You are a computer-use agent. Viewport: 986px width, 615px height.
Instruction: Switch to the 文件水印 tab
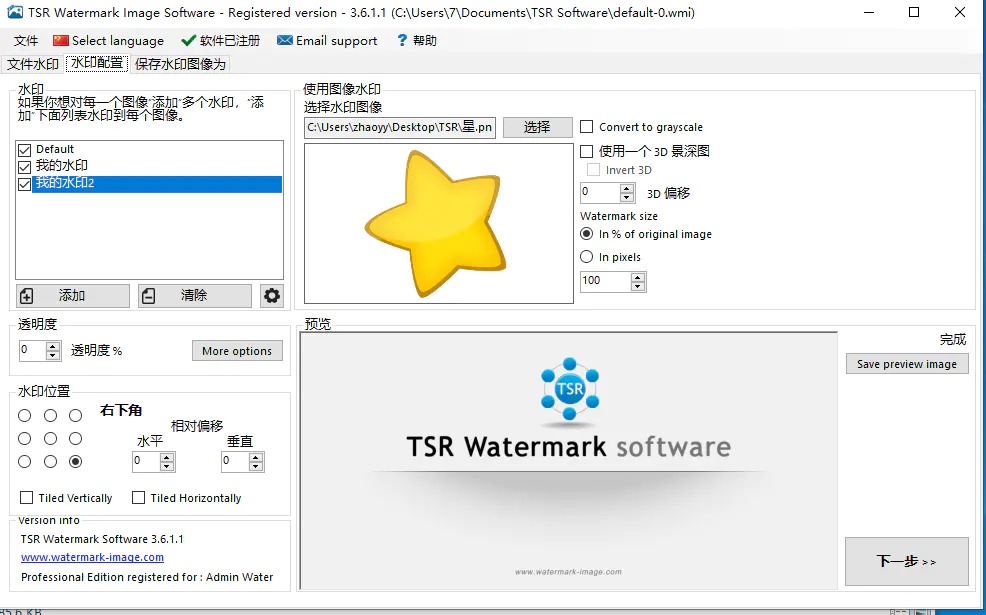pos(31,62)
